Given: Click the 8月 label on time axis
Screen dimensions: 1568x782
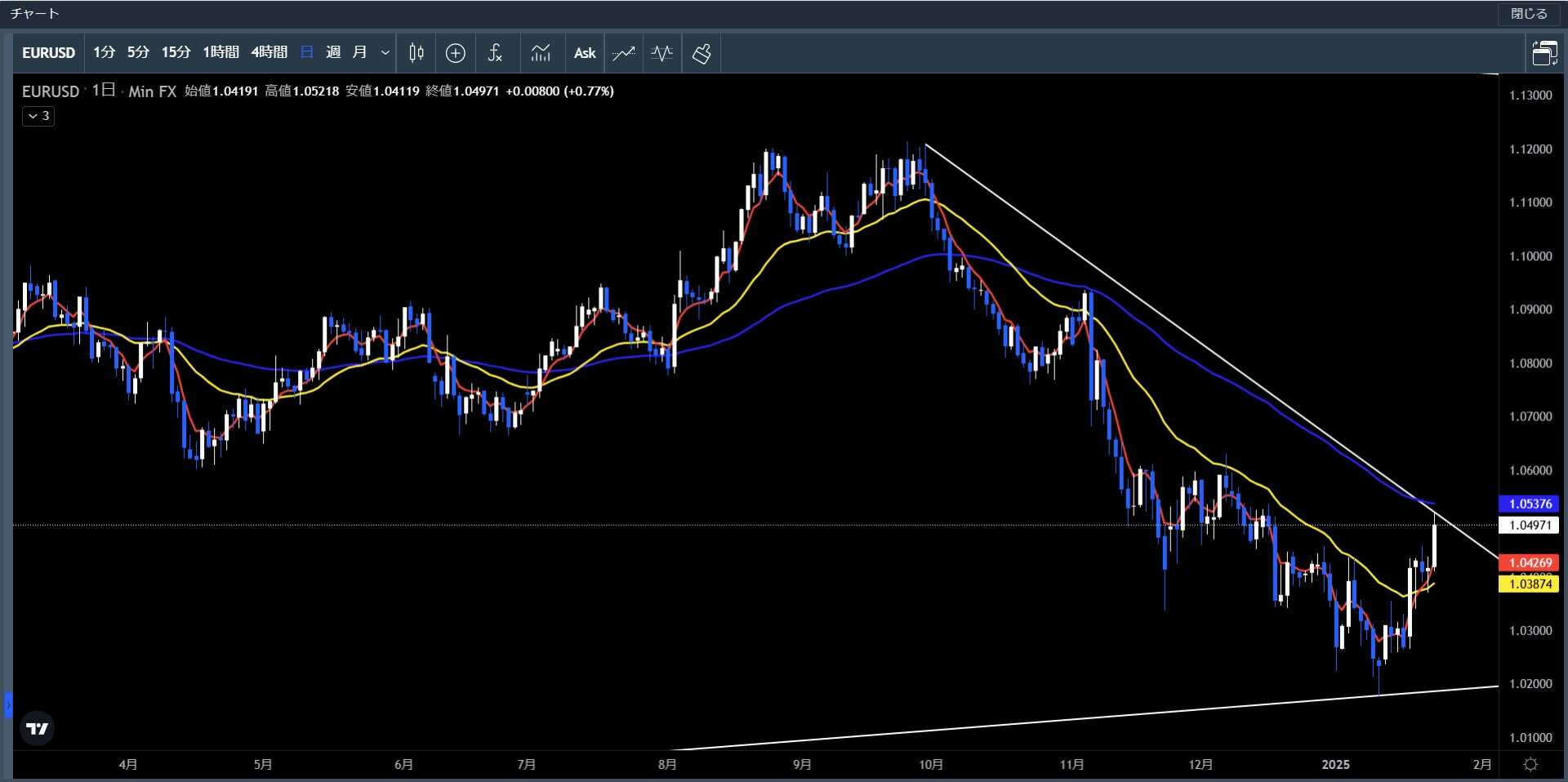Looking at the screenshot, I should 667,765.
